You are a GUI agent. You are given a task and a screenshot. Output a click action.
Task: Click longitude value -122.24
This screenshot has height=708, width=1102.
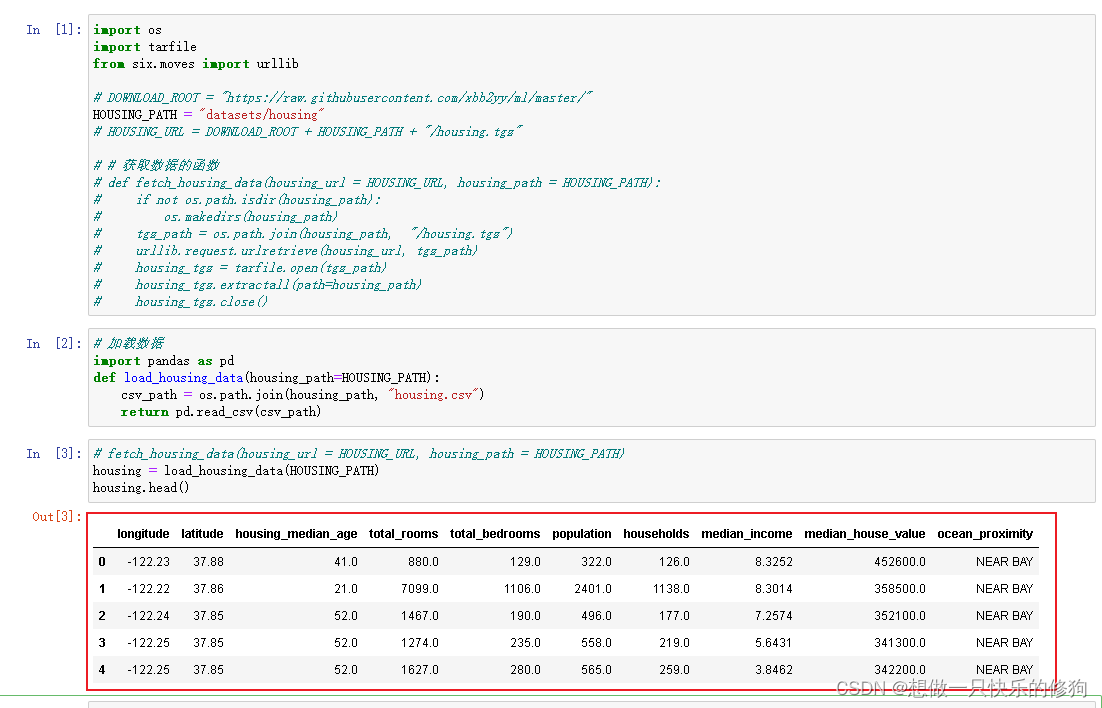(x=148, y=616)
